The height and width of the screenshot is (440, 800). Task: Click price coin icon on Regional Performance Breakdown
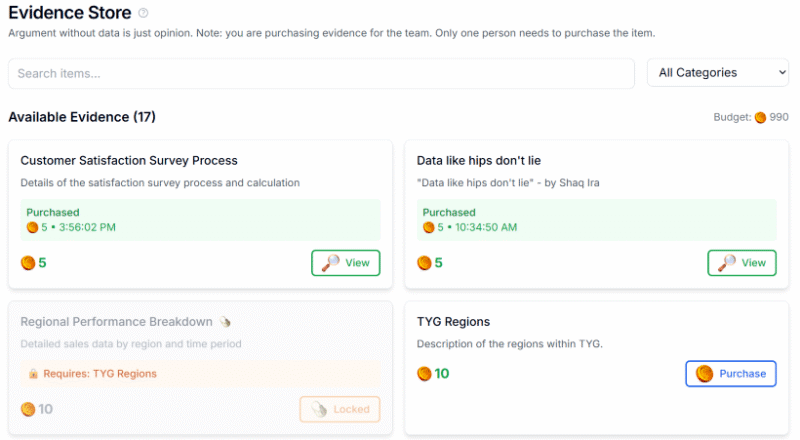(x=28, y=409)
